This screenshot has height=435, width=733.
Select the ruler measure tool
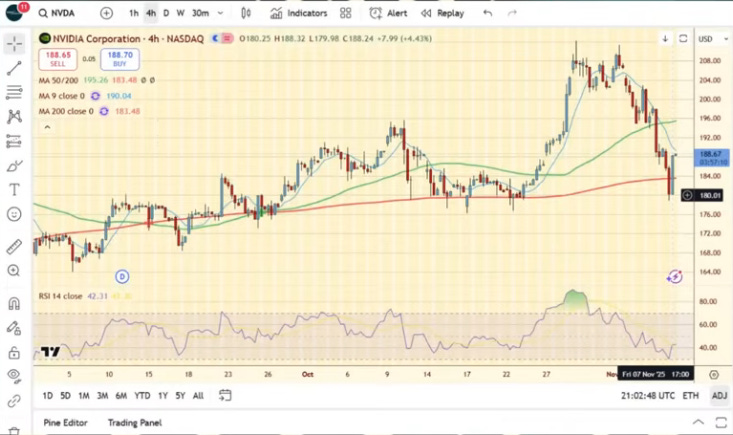[14, 246]
